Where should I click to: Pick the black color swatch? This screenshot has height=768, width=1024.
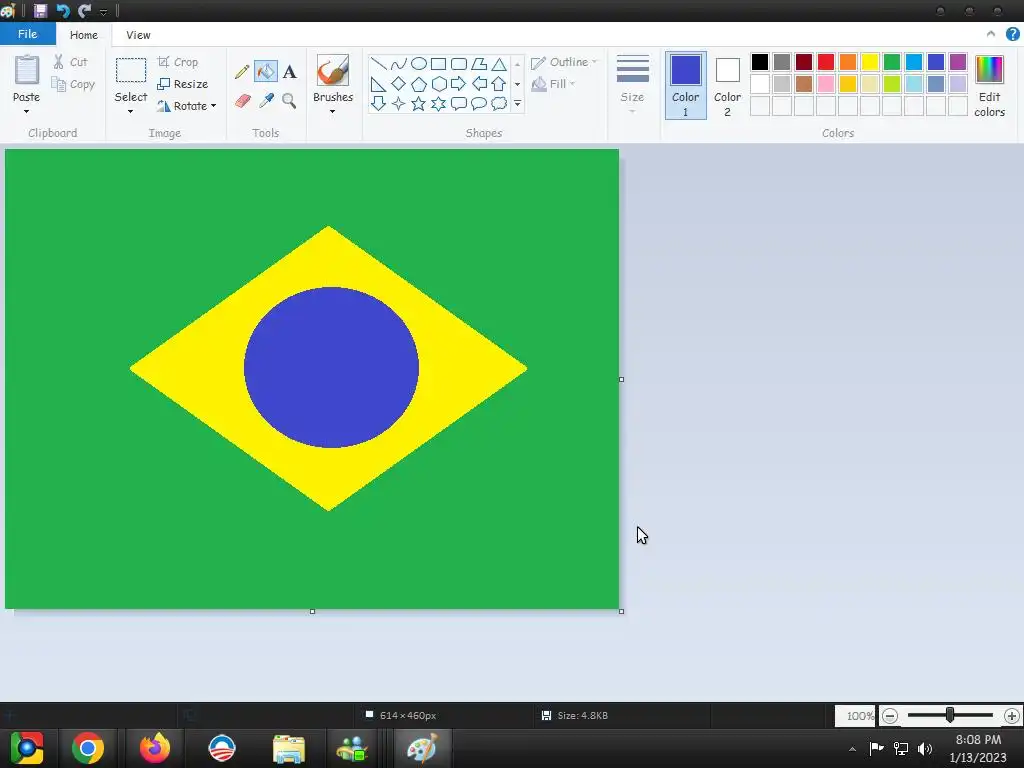click(760, 62)
